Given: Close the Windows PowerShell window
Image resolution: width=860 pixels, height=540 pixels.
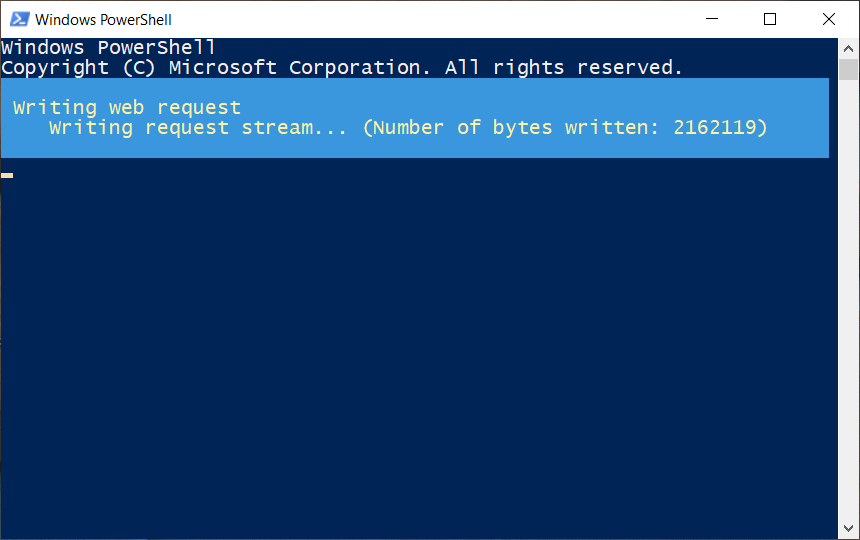Looking at the screenshot, I should pos(828,19).
